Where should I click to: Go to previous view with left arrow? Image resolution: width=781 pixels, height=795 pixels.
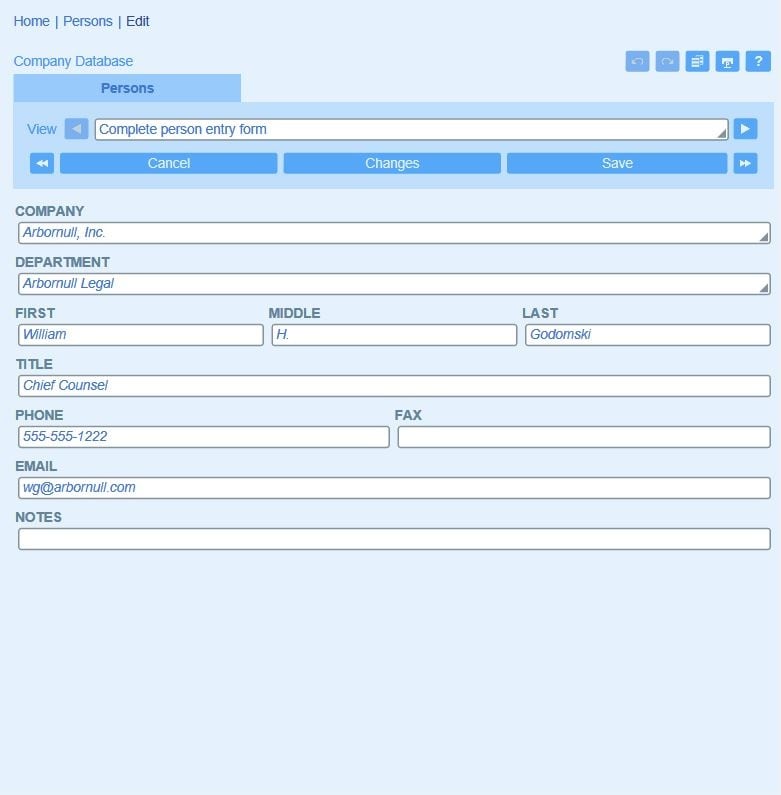77,129
